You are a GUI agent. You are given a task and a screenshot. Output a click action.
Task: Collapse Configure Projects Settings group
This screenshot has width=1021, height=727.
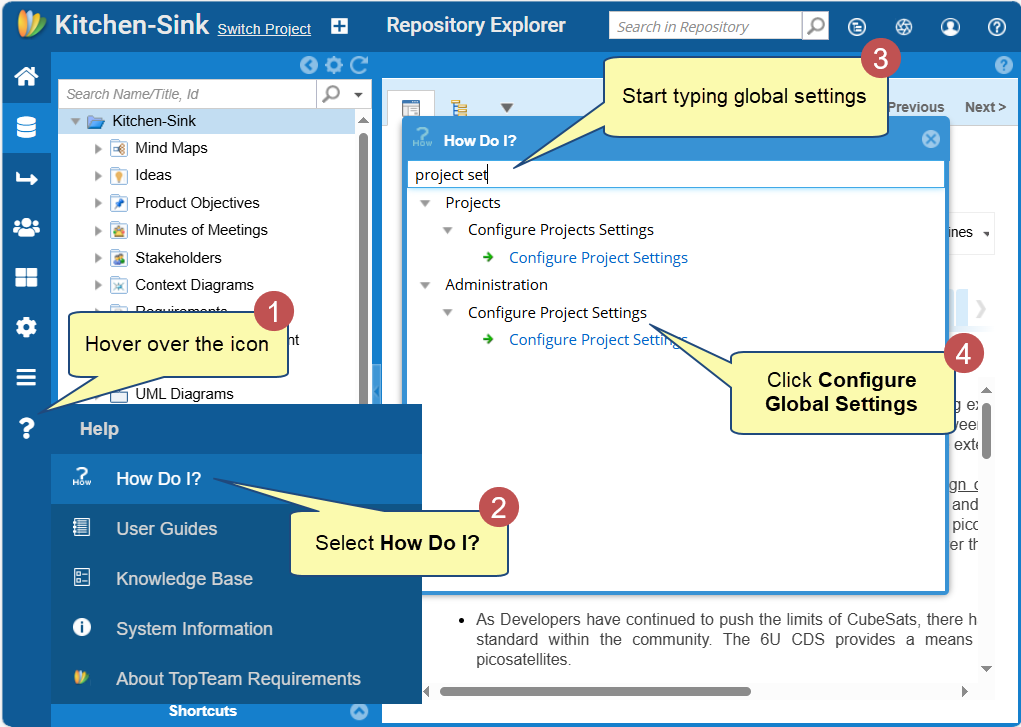coord(448,230)
